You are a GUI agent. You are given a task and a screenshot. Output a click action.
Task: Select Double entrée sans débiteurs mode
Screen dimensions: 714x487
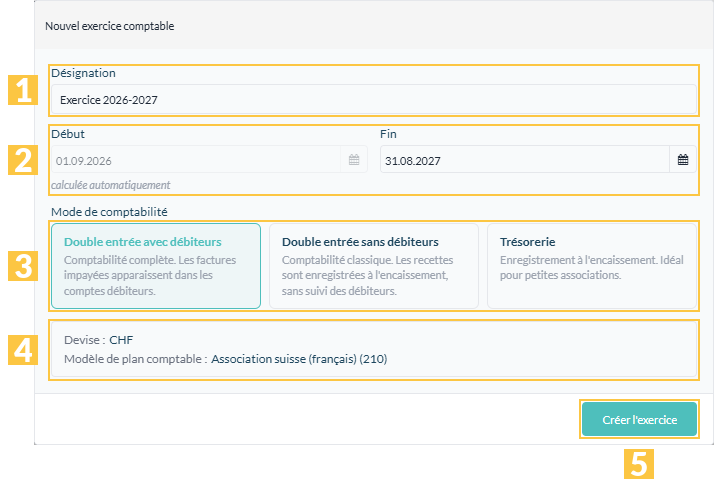click(x=374, y=266)
